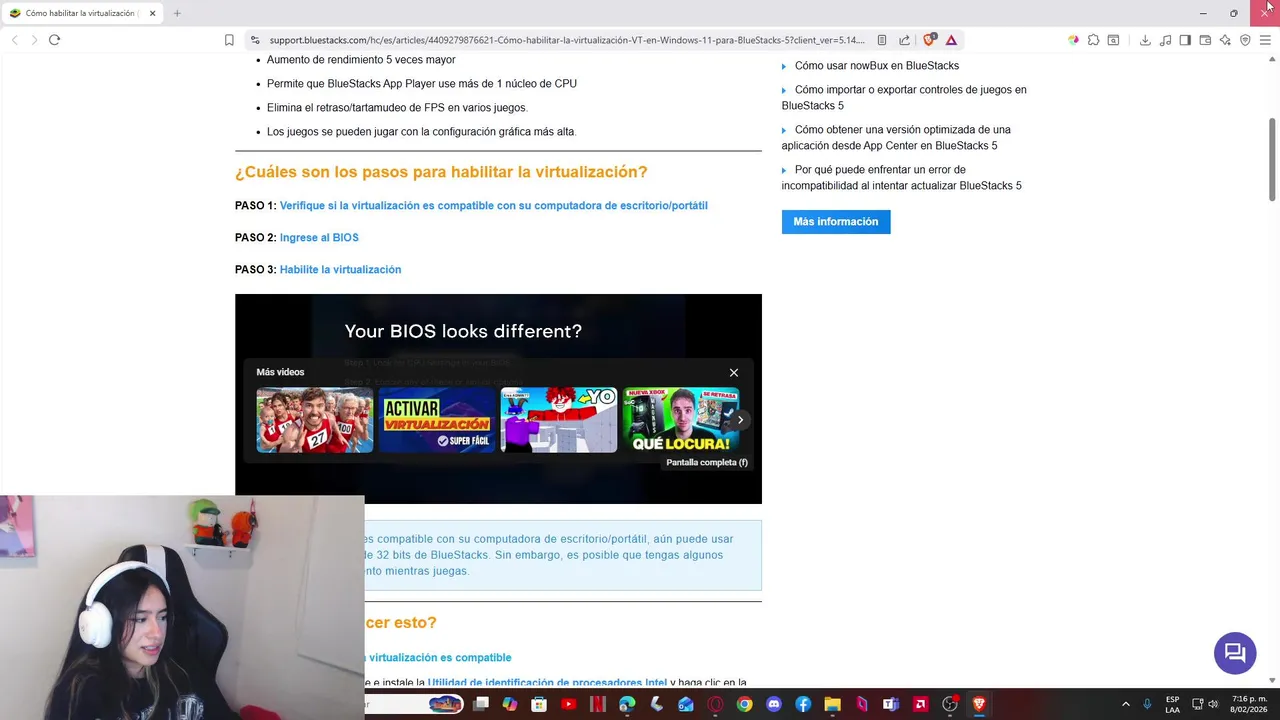1280x720 pixels.
Task: Expand the system tray hidden icons chevron
Action: [x=1125, y=704]
